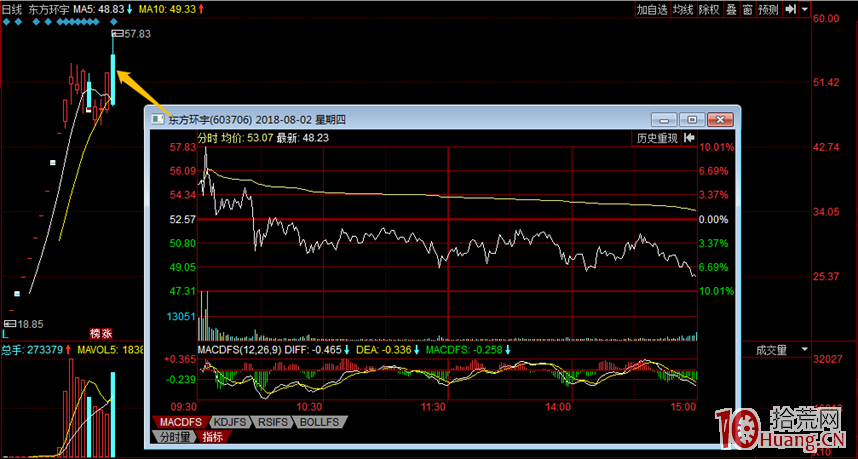Click the popup window's title bar icon
This screenshot has height=459, width=858.
158,119
